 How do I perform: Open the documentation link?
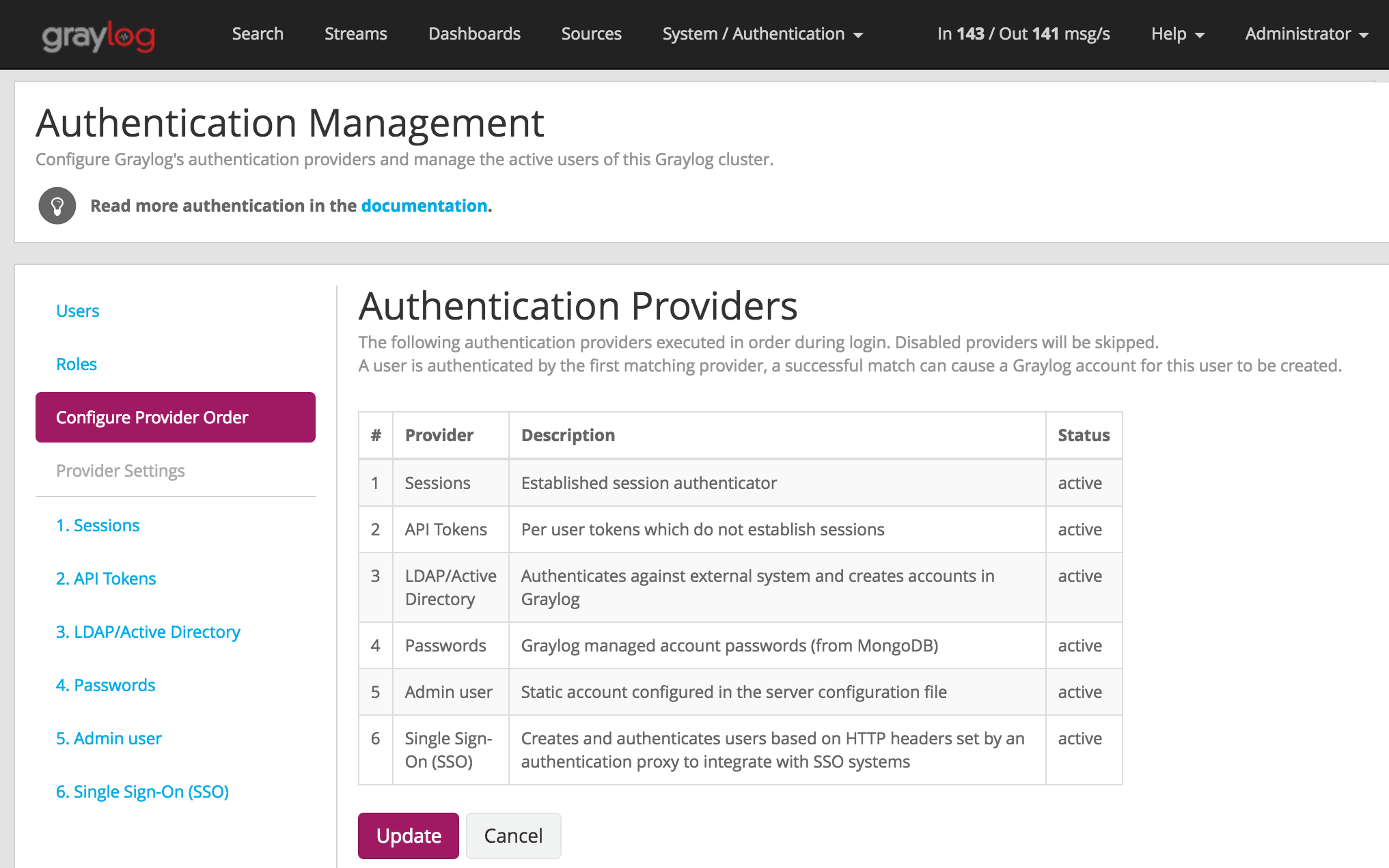424,206
